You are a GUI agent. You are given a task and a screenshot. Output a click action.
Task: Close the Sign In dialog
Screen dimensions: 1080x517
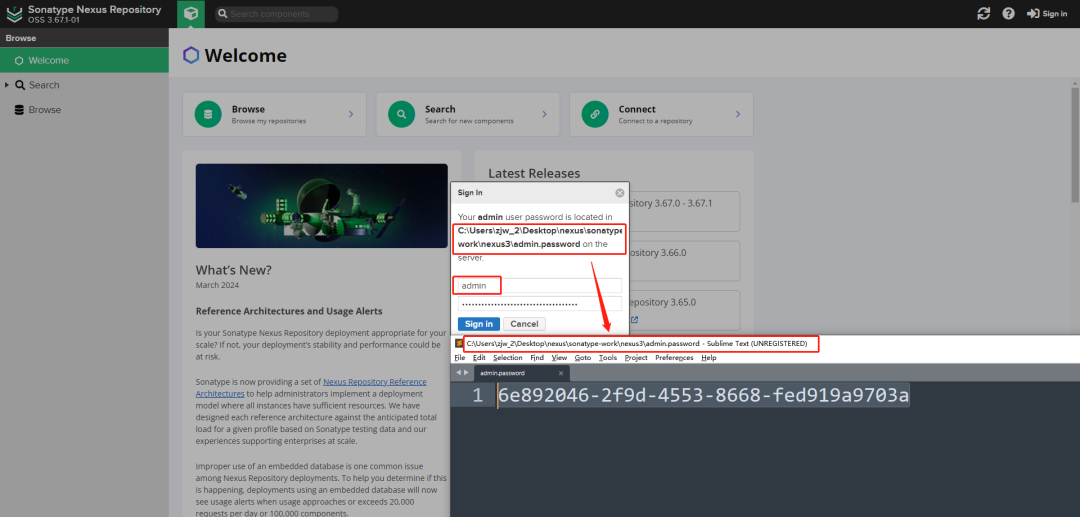[x=619, y=193]
